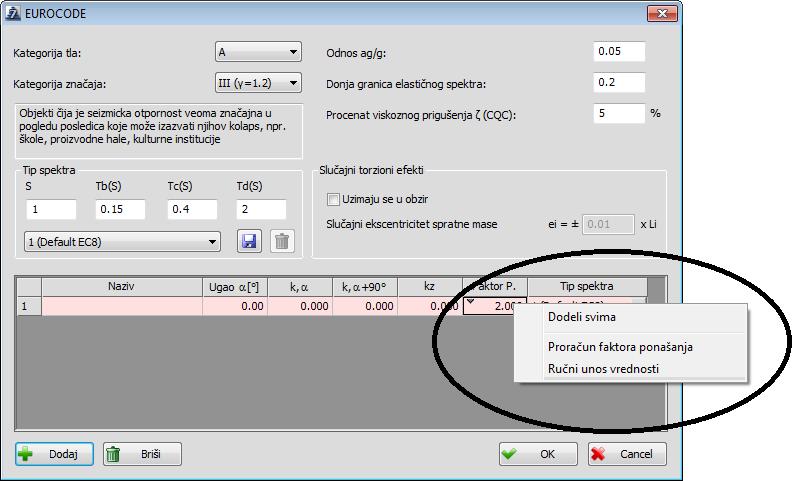This screenshot has width=797, height=481.
Task: Click the Naziv column header
Action: (122, 287)
